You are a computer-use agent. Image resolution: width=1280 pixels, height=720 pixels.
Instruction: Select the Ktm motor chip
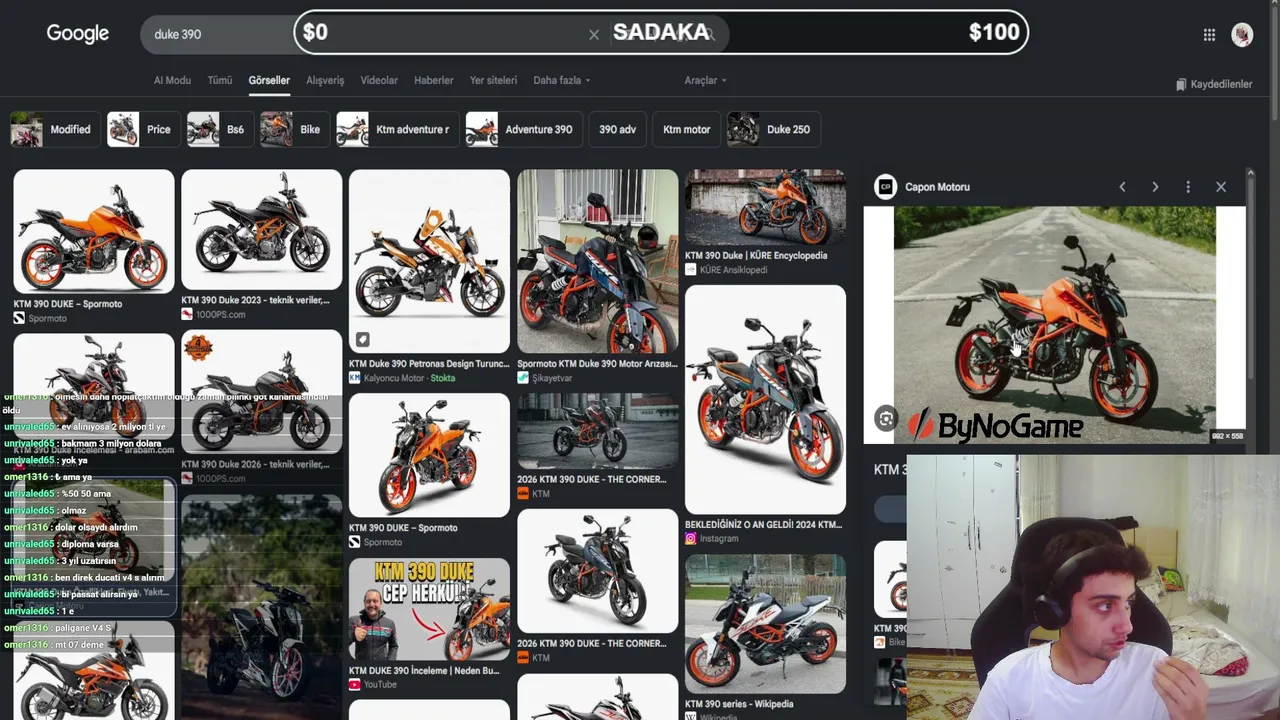[687, 129]
